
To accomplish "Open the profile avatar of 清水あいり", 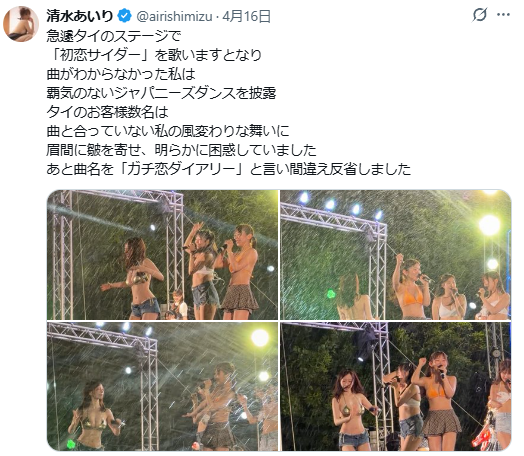I will 21,24.
